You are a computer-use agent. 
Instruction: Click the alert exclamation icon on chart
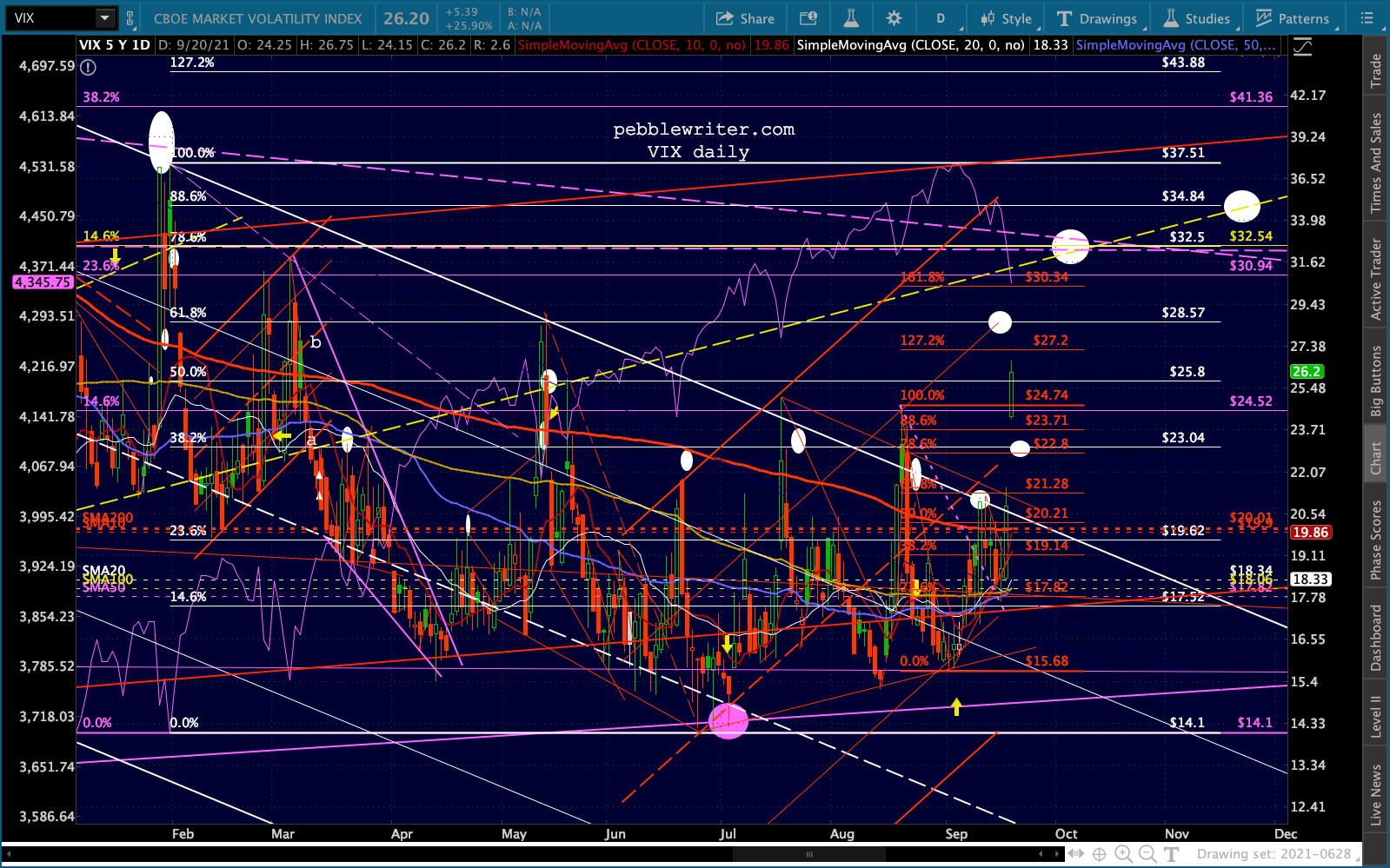89,67
